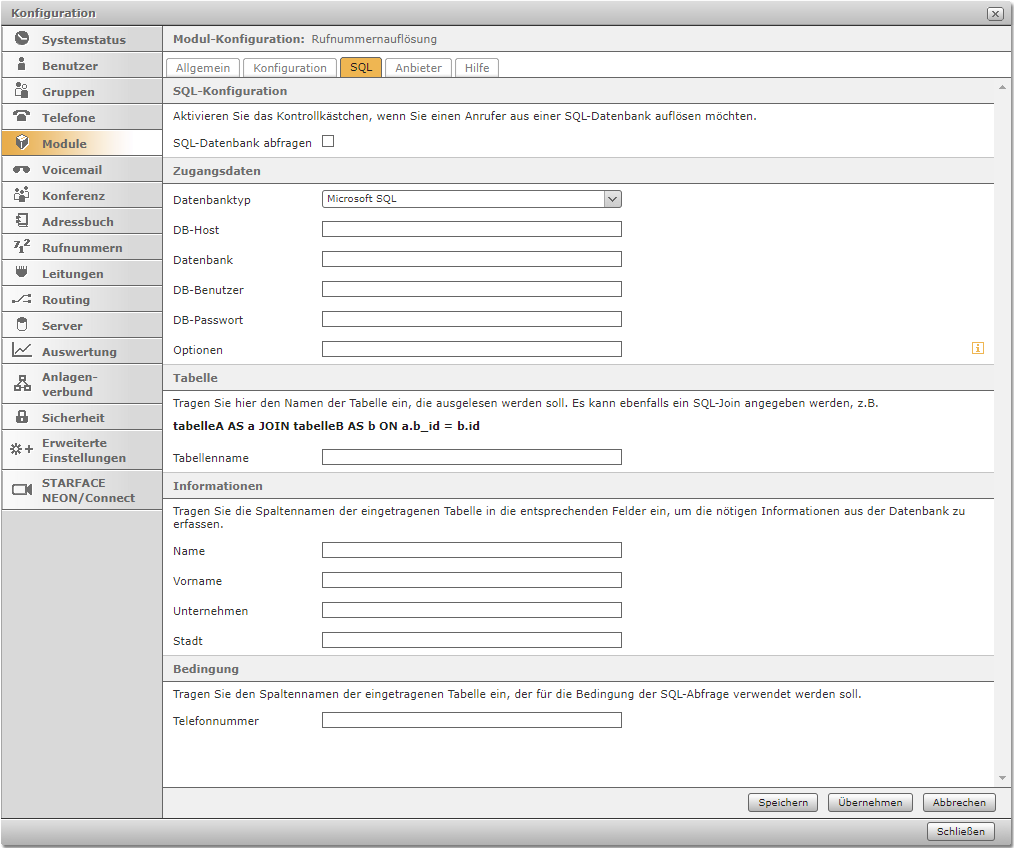Click the scrollbar down arrow
The image size is (1014, 848).
1002,778
